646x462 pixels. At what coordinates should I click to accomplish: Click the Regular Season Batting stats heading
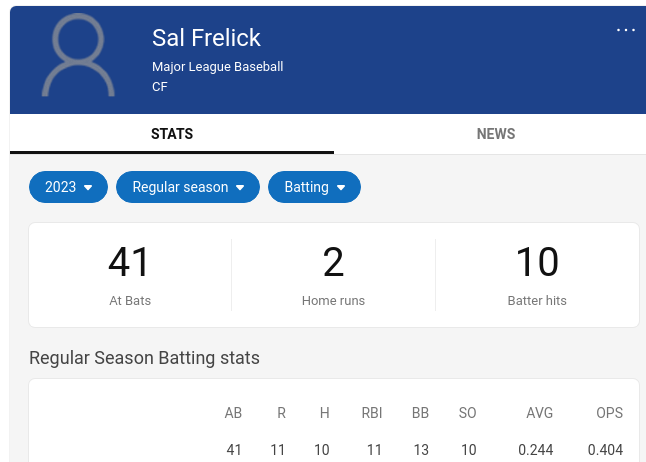144,358
